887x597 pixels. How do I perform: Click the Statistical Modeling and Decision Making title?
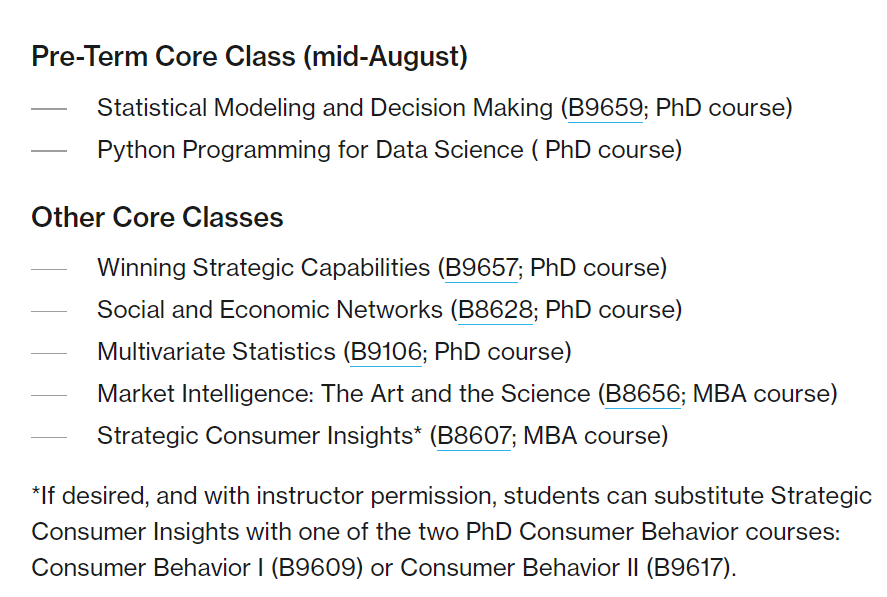pos(325,108)
